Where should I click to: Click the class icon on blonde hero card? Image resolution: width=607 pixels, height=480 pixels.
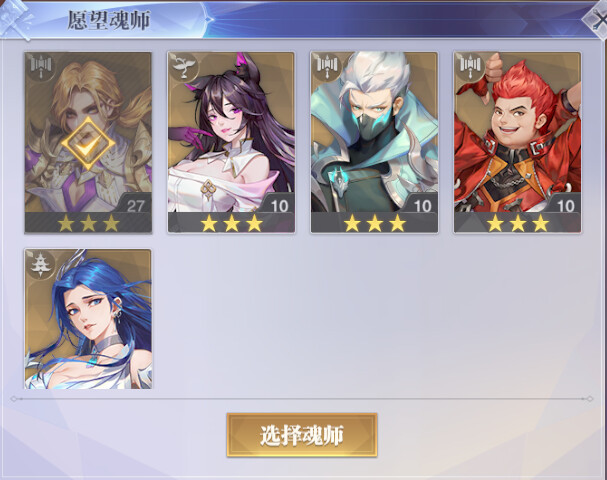[41, 67]
